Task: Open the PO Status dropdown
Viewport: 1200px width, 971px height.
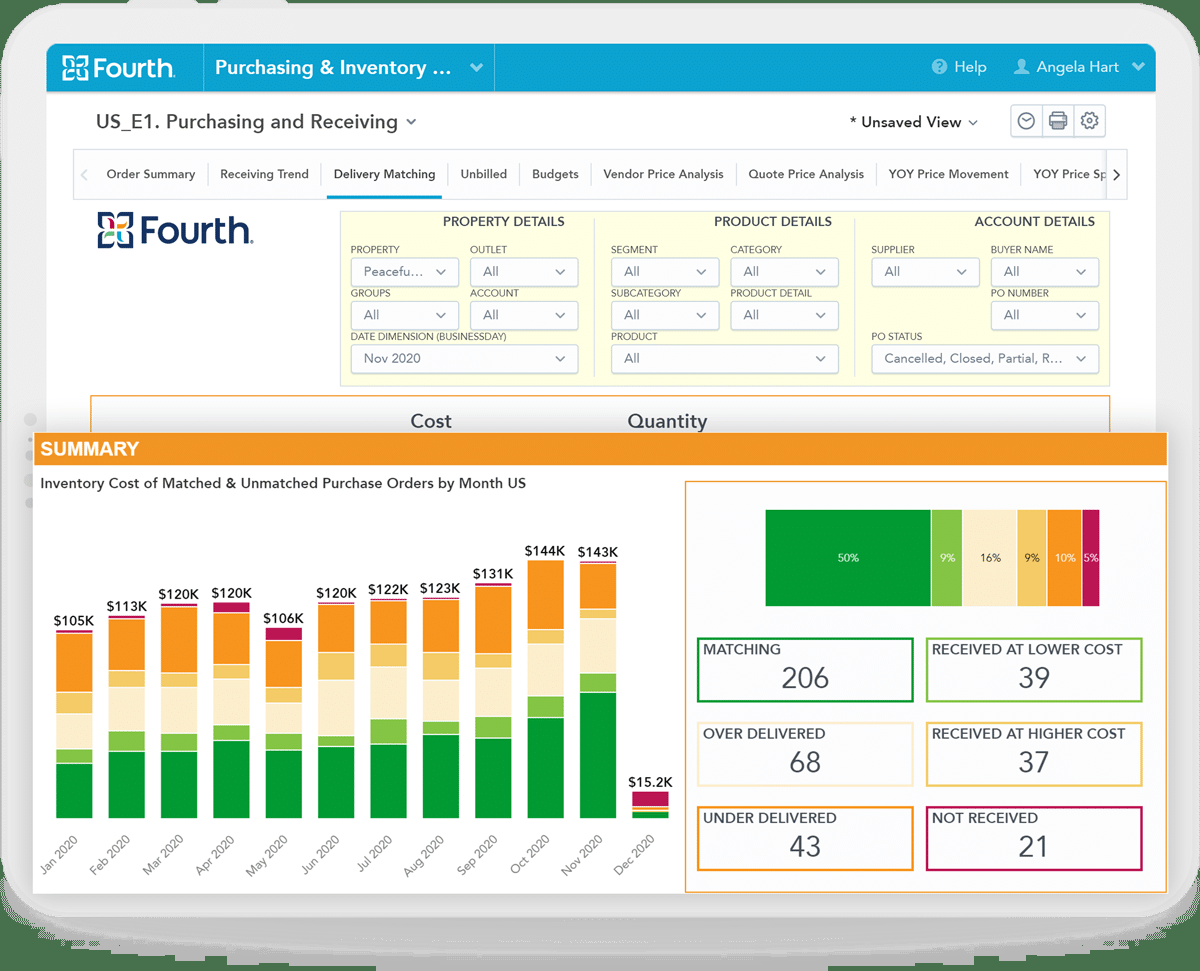Action: click(x=984, y=358)
